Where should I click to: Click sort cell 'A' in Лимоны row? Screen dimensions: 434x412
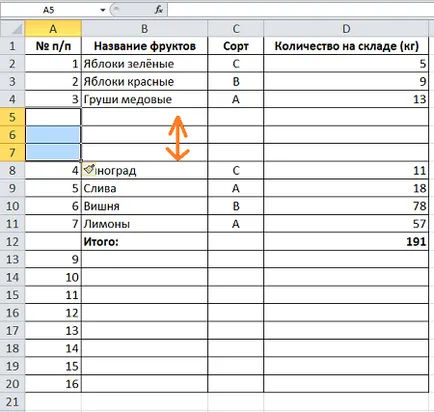[236, 224]
